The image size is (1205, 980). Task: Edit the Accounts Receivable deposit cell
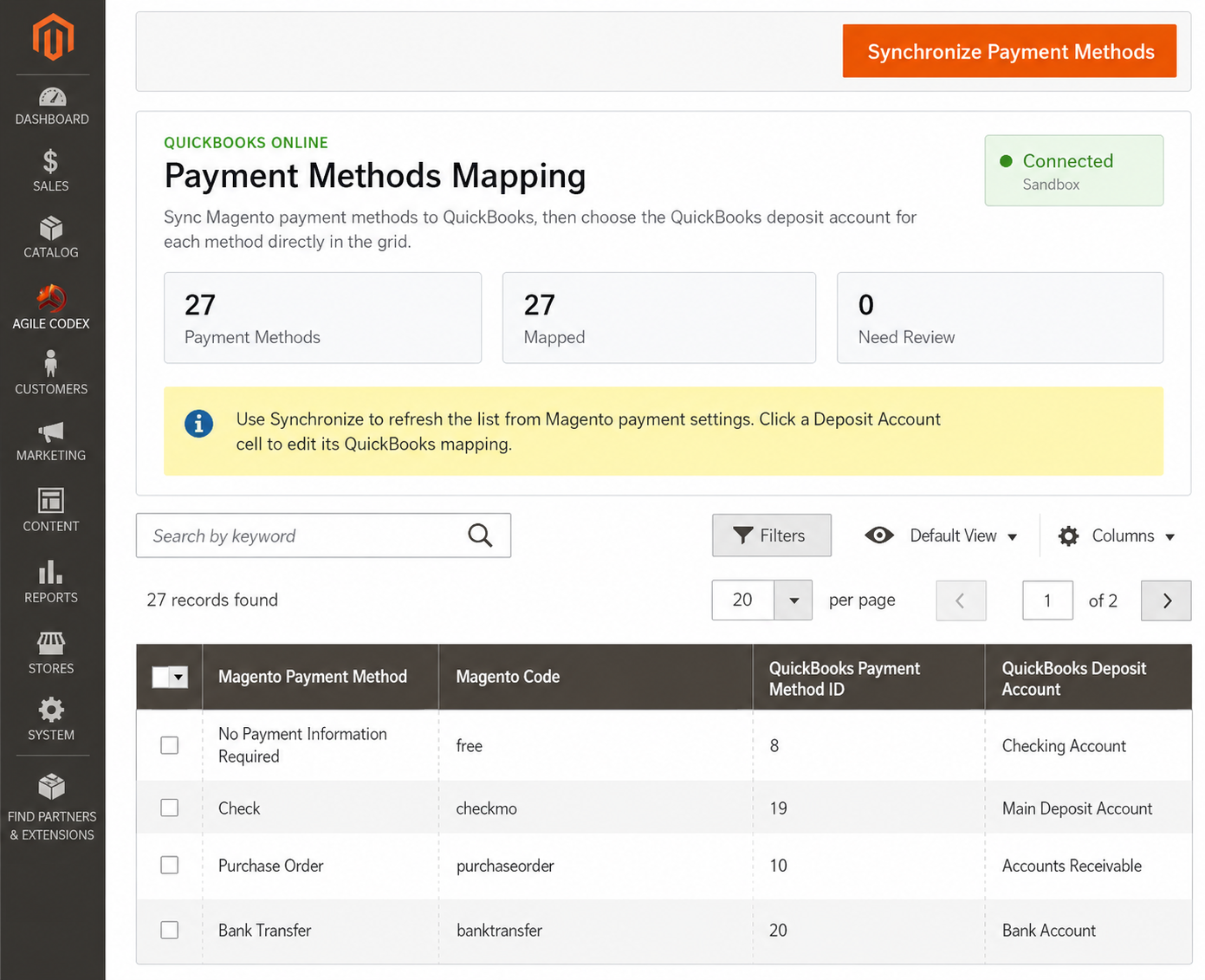[x=1088, y=865]
